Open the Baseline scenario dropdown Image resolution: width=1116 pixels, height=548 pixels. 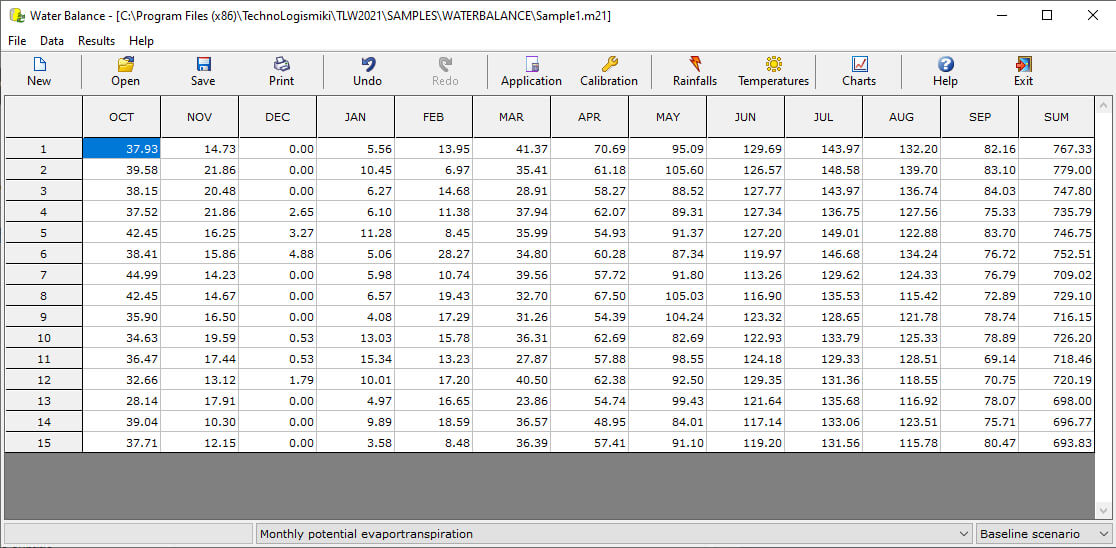1103,534
